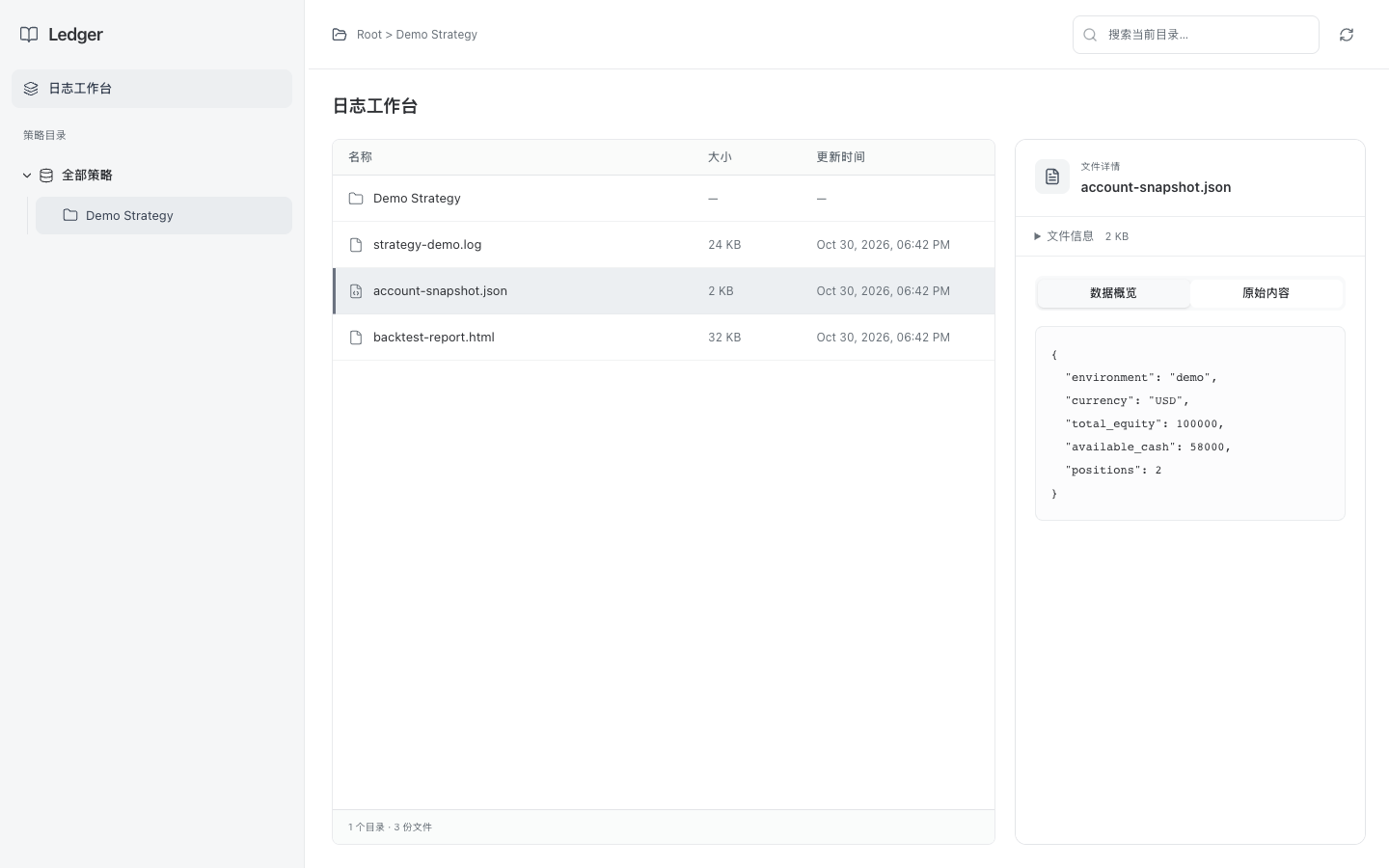
Task: Click update time of backtest-report.html row
Action: coord(883,338)
